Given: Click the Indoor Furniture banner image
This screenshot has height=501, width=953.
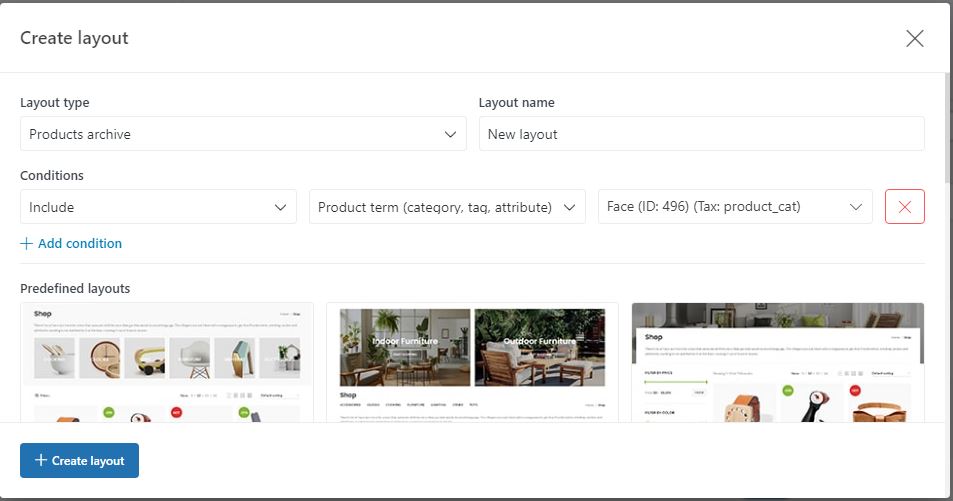Looking at the screenshot, I should [405, 347].
